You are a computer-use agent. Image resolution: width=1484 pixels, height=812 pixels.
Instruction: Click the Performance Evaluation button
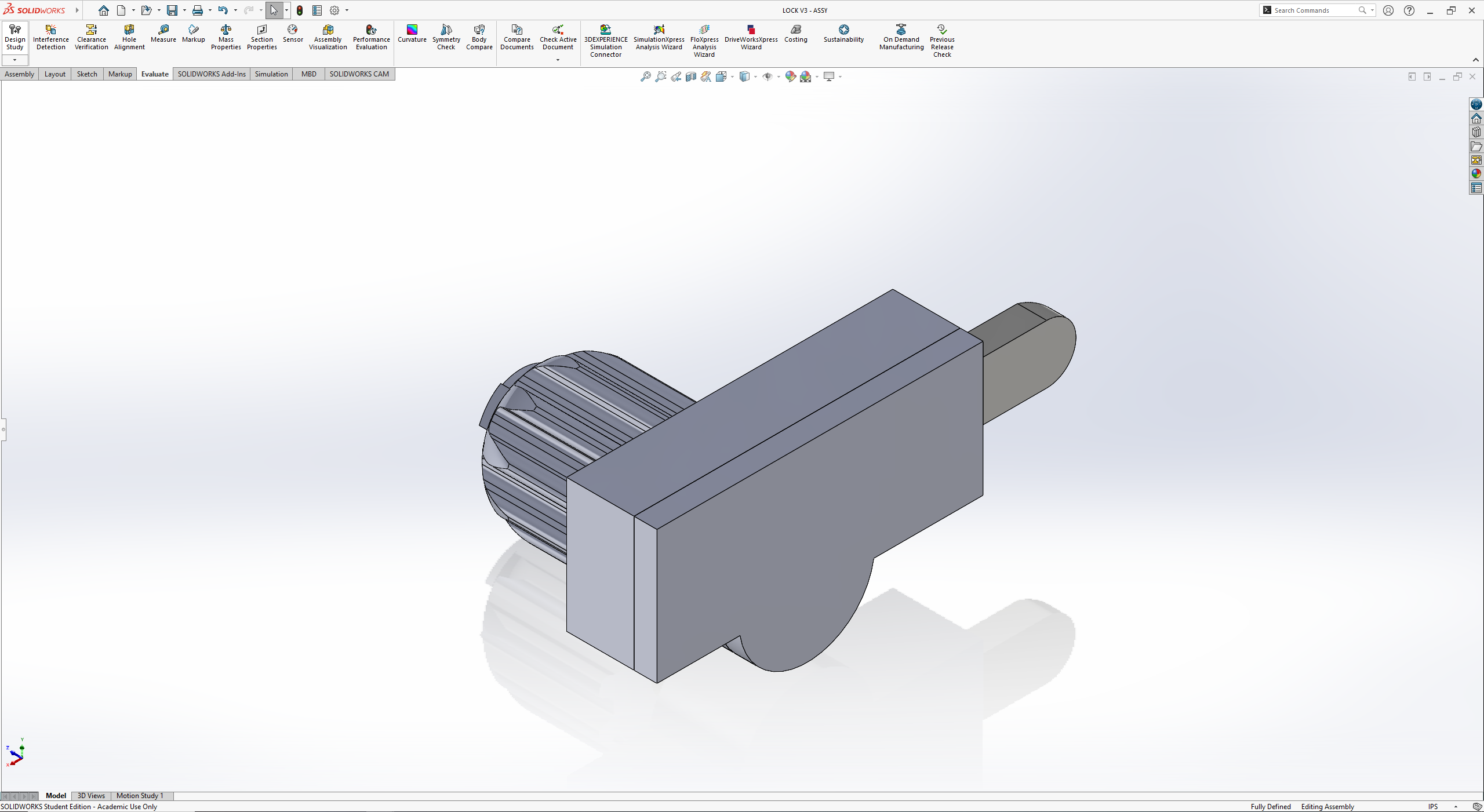(371, 37)
